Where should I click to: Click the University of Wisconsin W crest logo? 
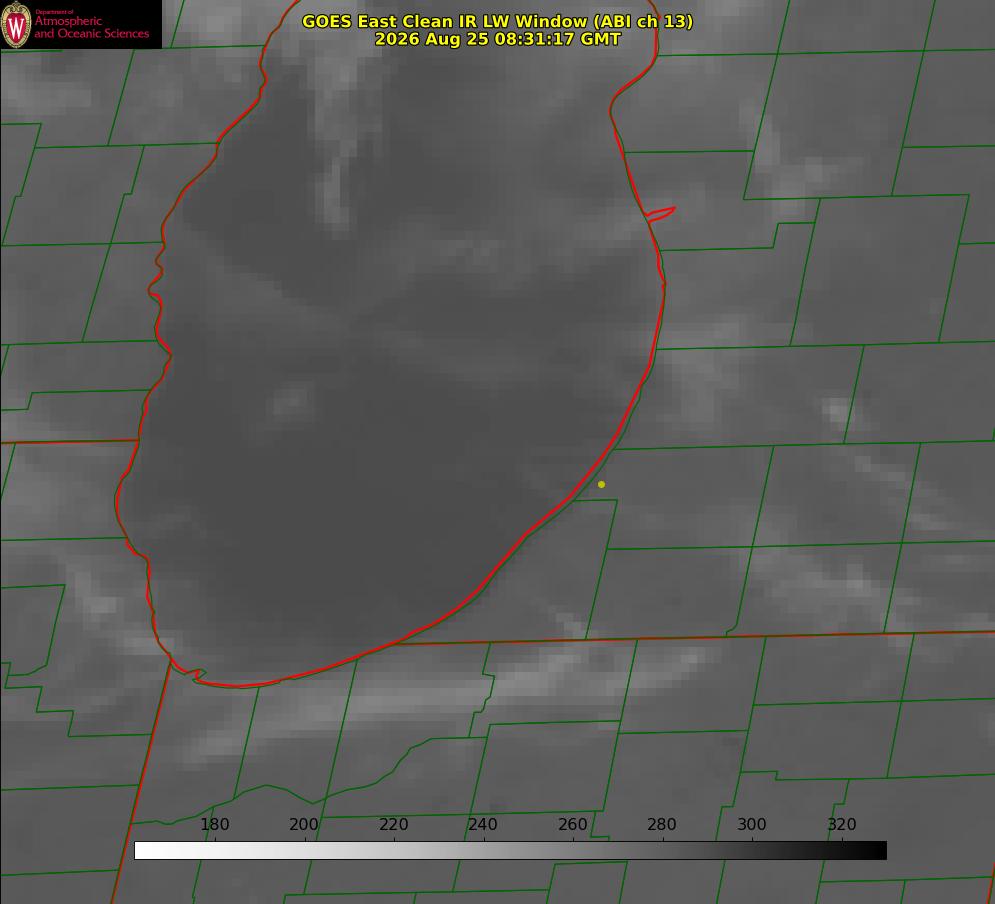pos(16,24)
